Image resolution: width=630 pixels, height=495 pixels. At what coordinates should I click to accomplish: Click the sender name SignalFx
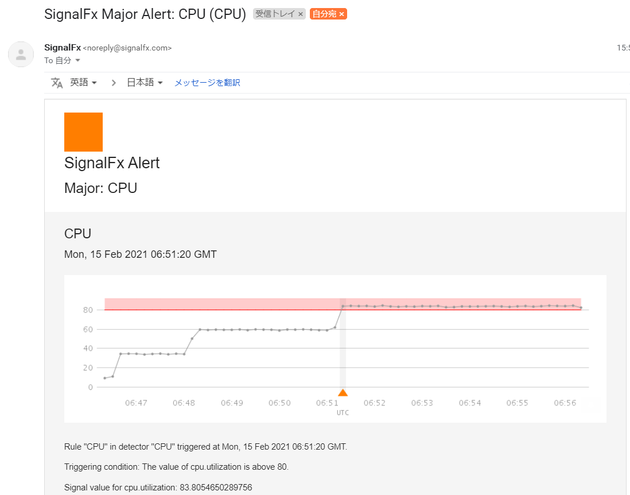pyautogui.click(x=63, y=47)
